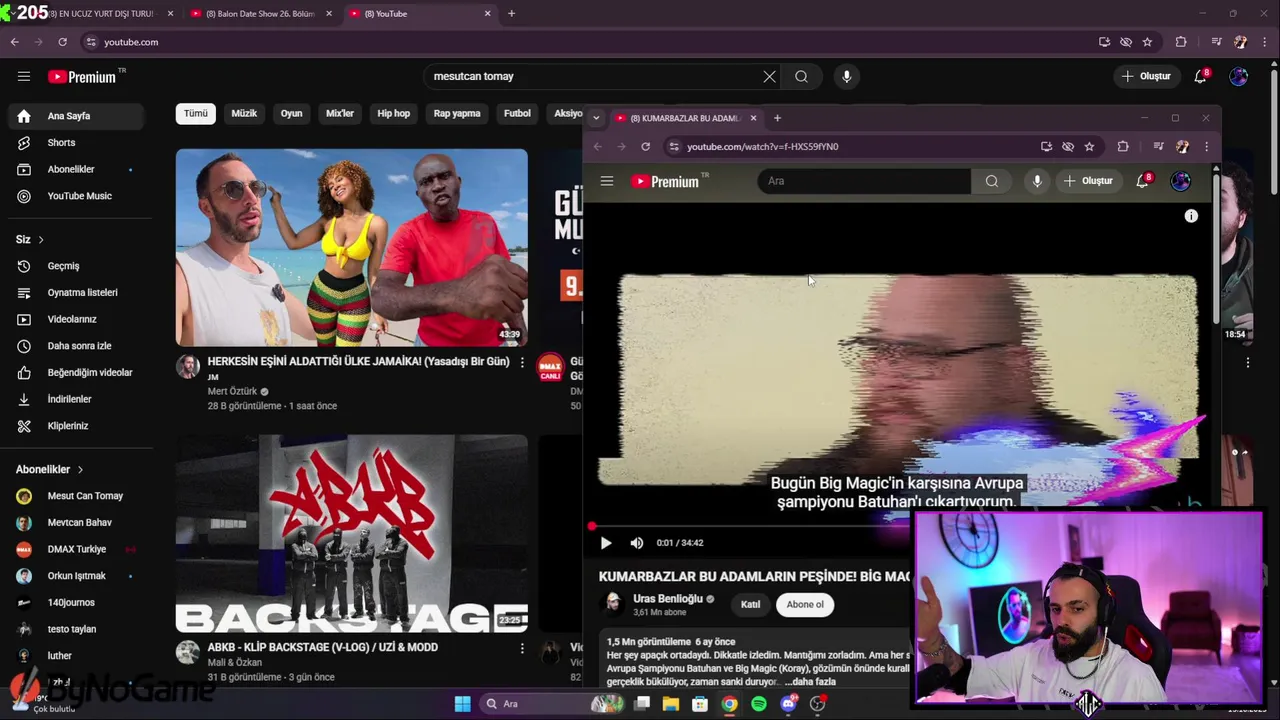Open guide menu in front video window

coord(607,181)
